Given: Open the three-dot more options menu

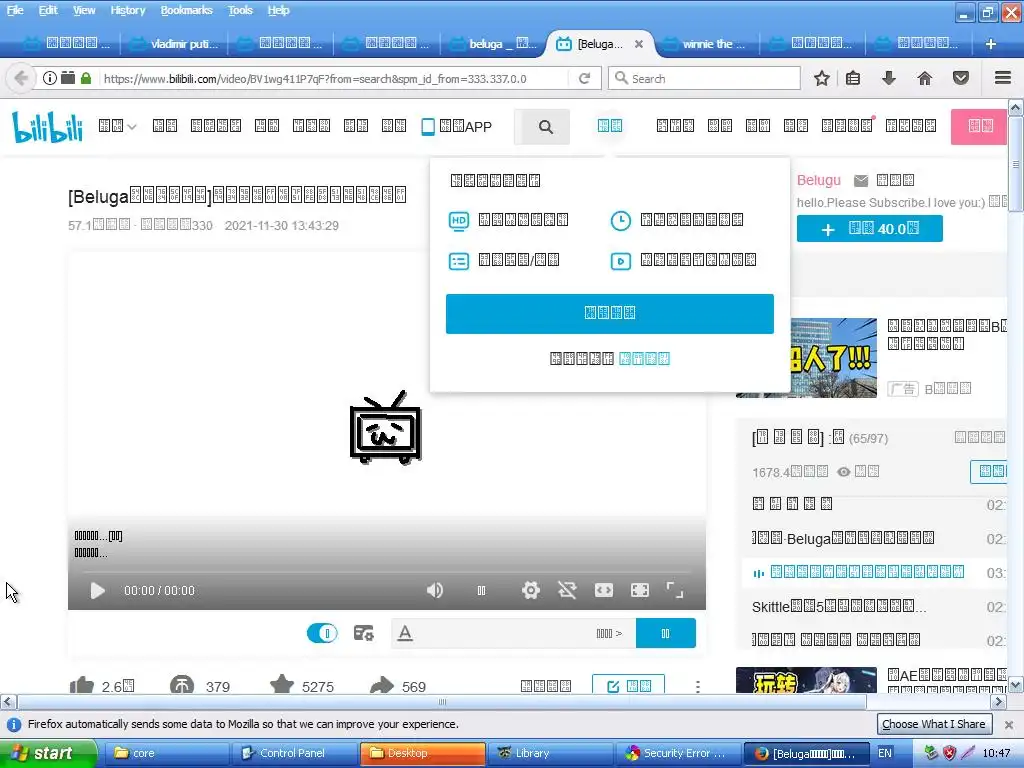Looking at the screenshot, I should pos(697,686).
